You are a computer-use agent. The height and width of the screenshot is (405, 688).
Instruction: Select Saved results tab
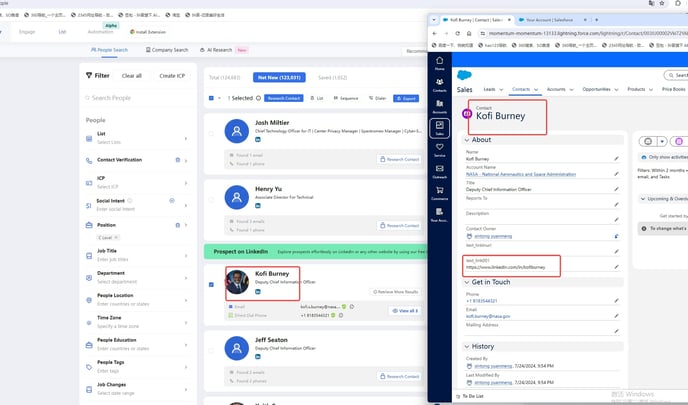coord(332,78)
